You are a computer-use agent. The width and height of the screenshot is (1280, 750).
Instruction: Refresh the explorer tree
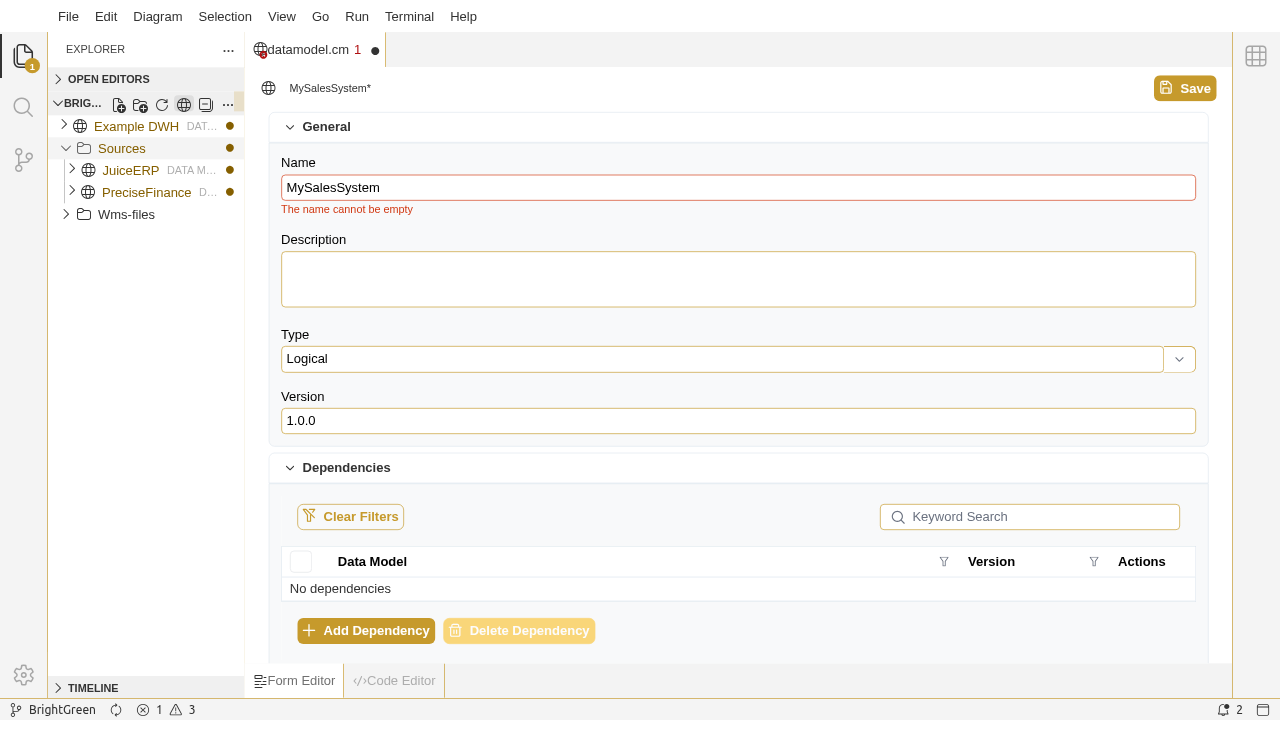click(x=162, y=105)
